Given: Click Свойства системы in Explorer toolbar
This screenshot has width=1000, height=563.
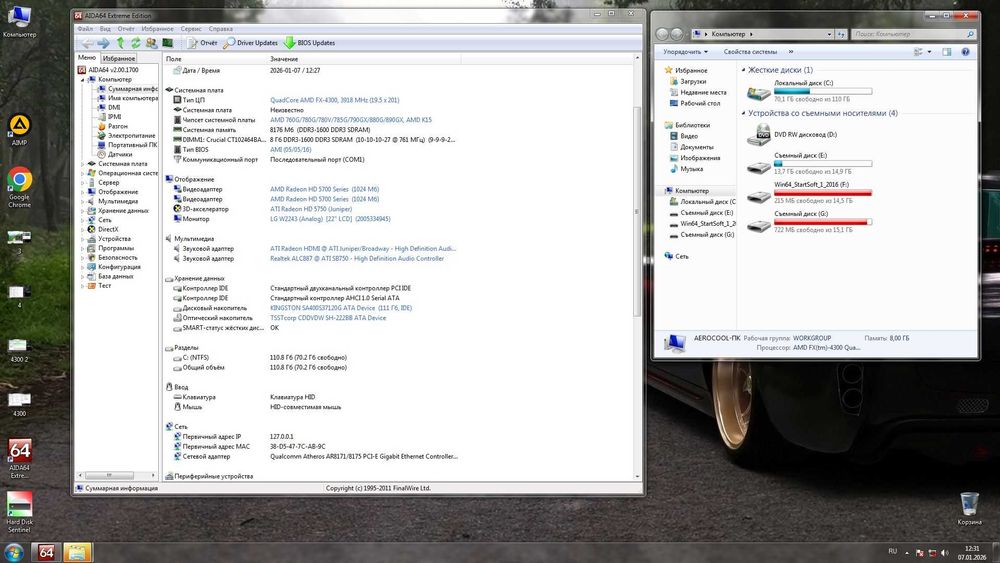Looking at the screenshot, I should click(750, 52).
